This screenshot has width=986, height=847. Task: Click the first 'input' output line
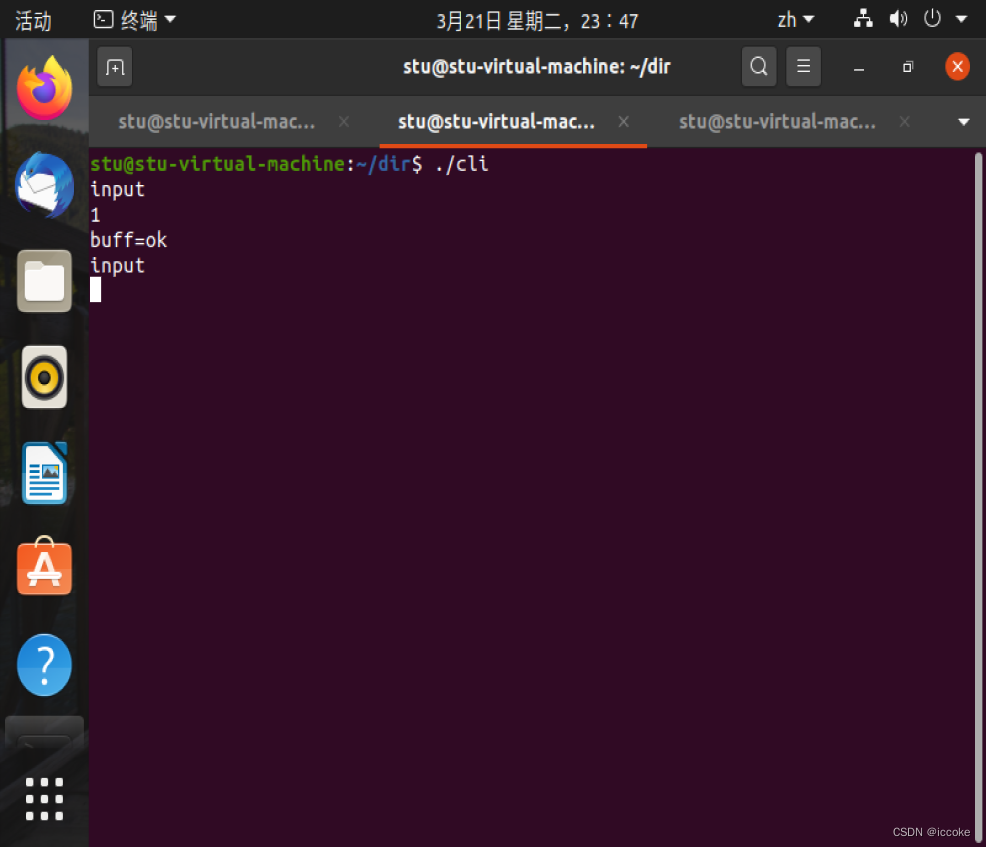pos(118,190)
